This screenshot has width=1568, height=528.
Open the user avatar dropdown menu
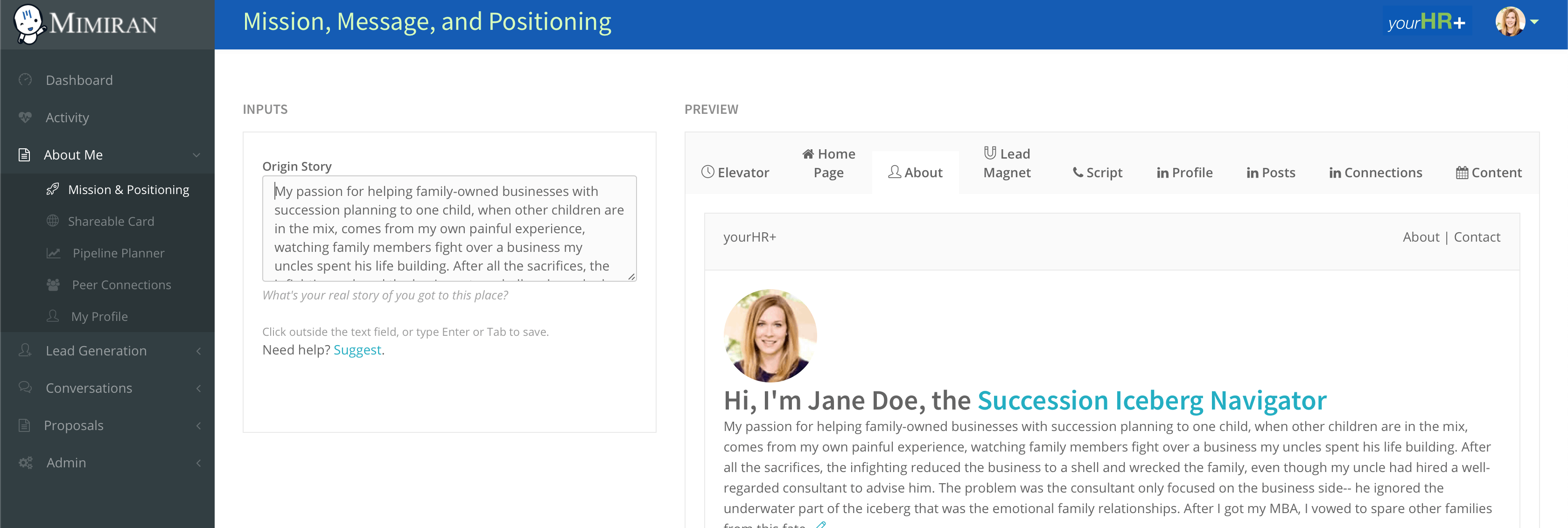(1516, 22)
